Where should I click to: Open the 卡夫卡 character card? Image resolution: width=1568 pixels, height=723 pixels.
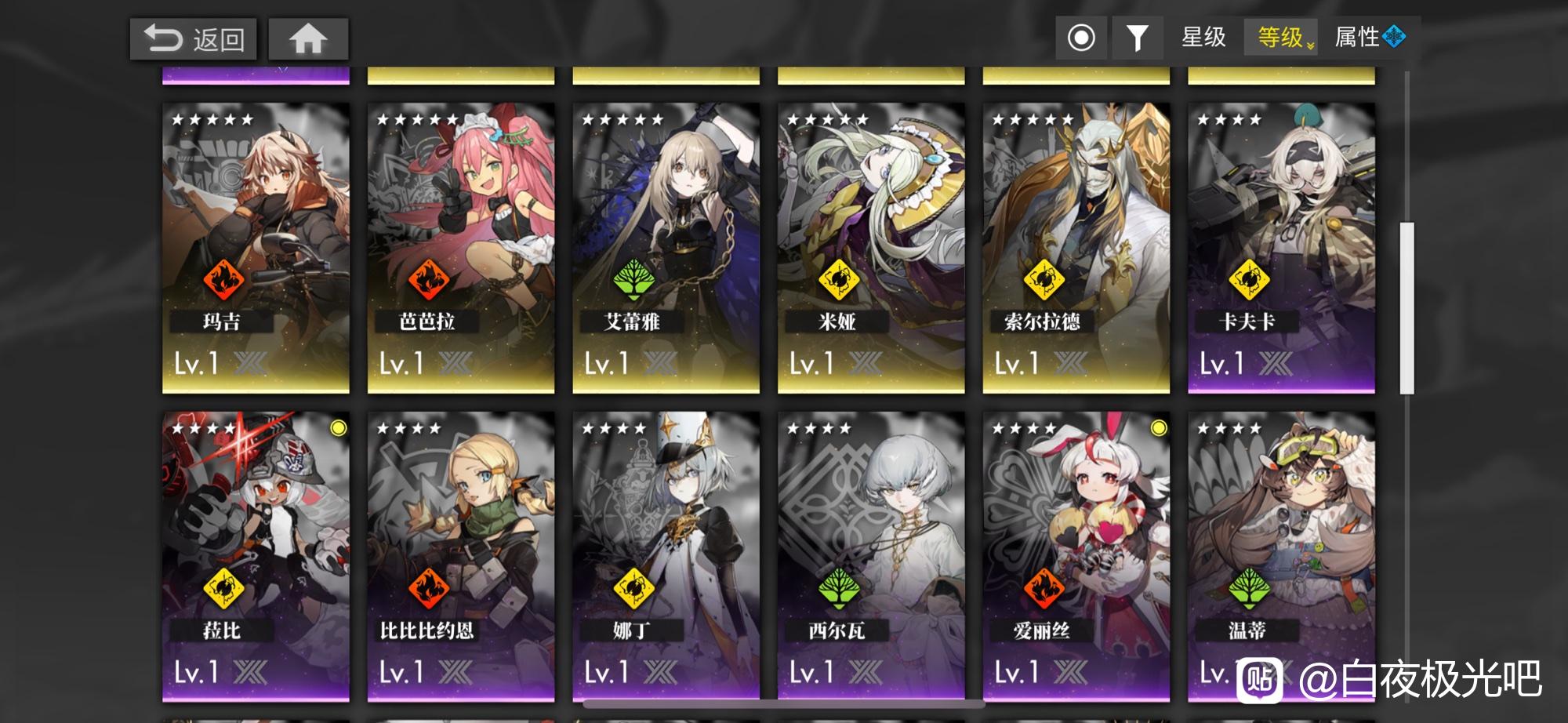1281,248
